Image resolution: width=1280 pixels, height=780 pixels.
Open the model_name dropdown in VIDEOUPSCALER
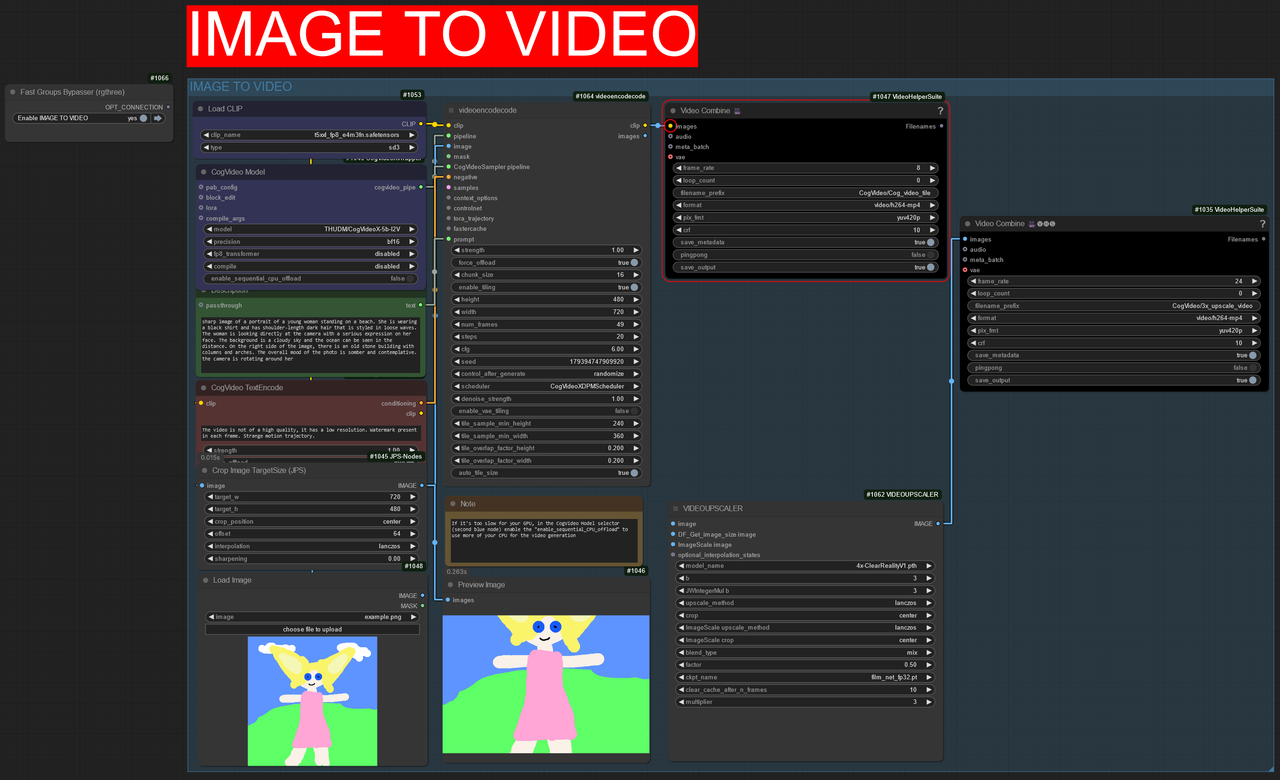pyautogui.click(x=806, y=566)
